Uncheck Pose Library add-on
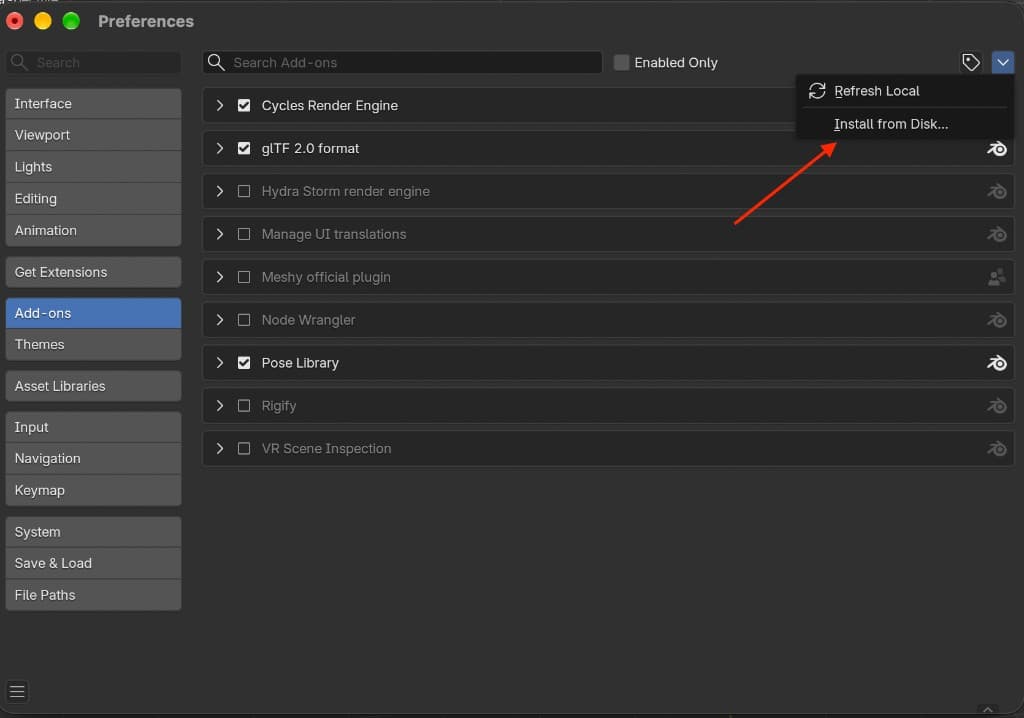Screen dimensions: 1024x718 pos(244,363)
